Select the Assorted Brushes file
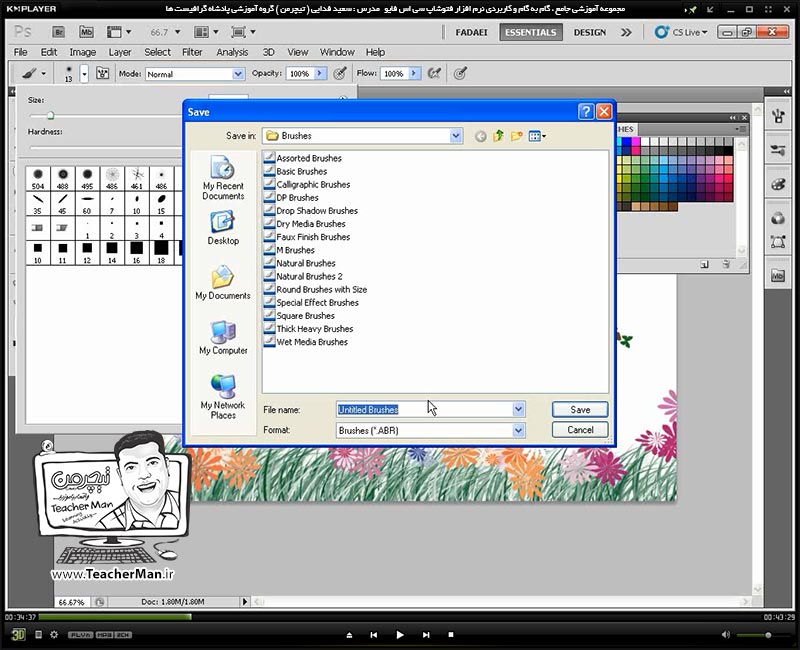This screenshot has width=800, height=650. coord(303,158)
